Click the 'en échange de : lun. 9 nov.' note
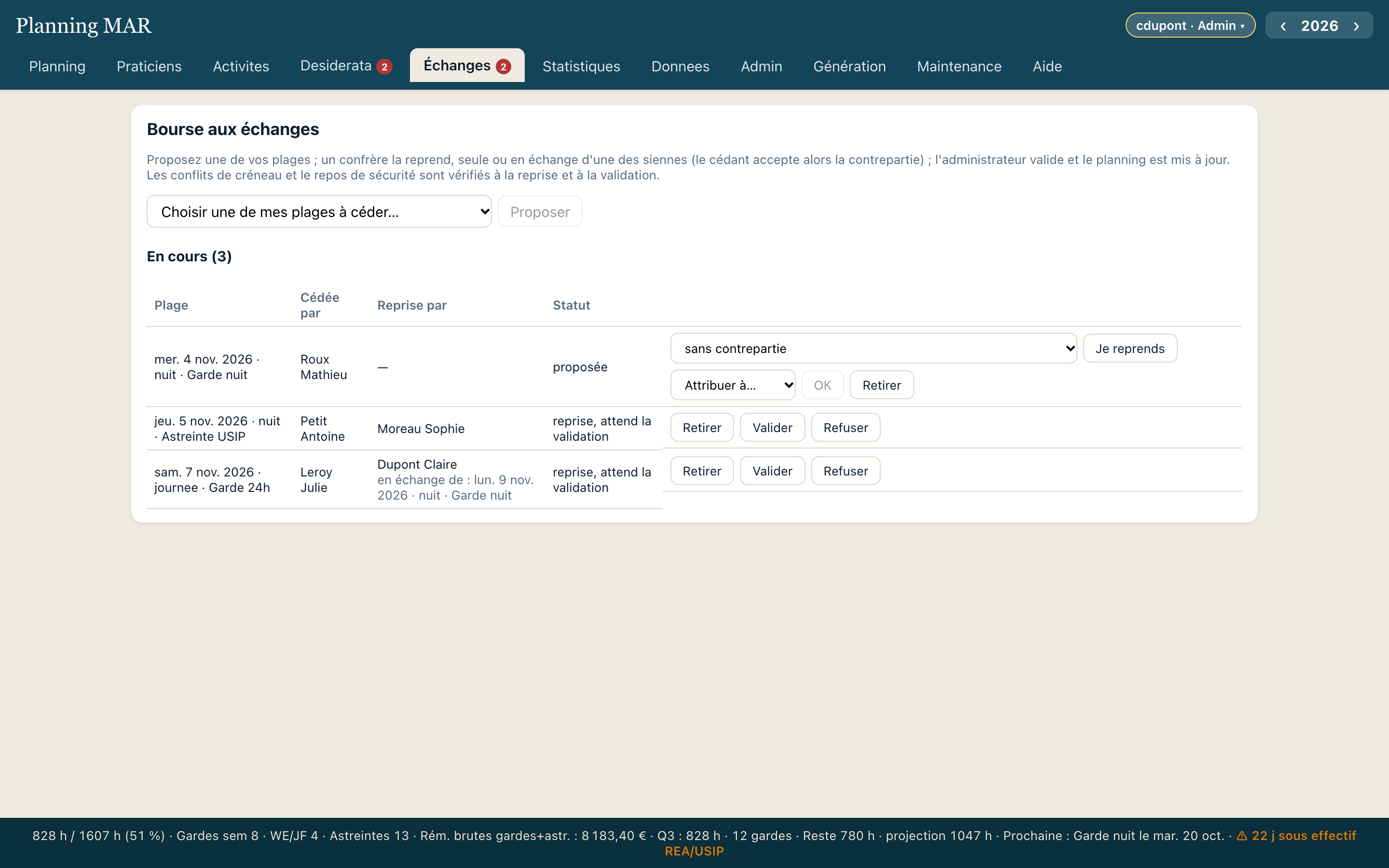1389x868 pixels. (x=455, y=488)
